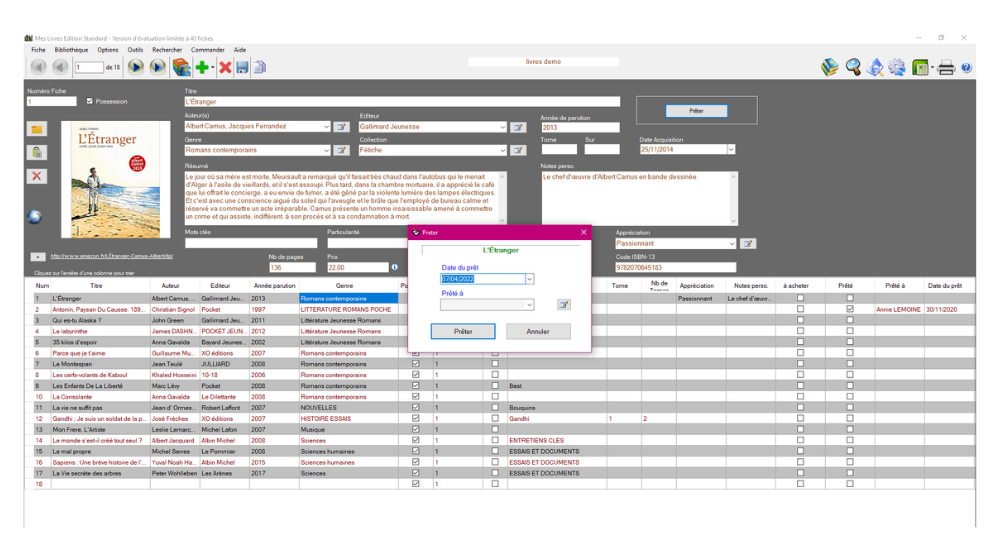Open search magnifying glass icon
The width and height of the screenshot is (1000, 560).
pyautogui.click(x=853, y=67)
